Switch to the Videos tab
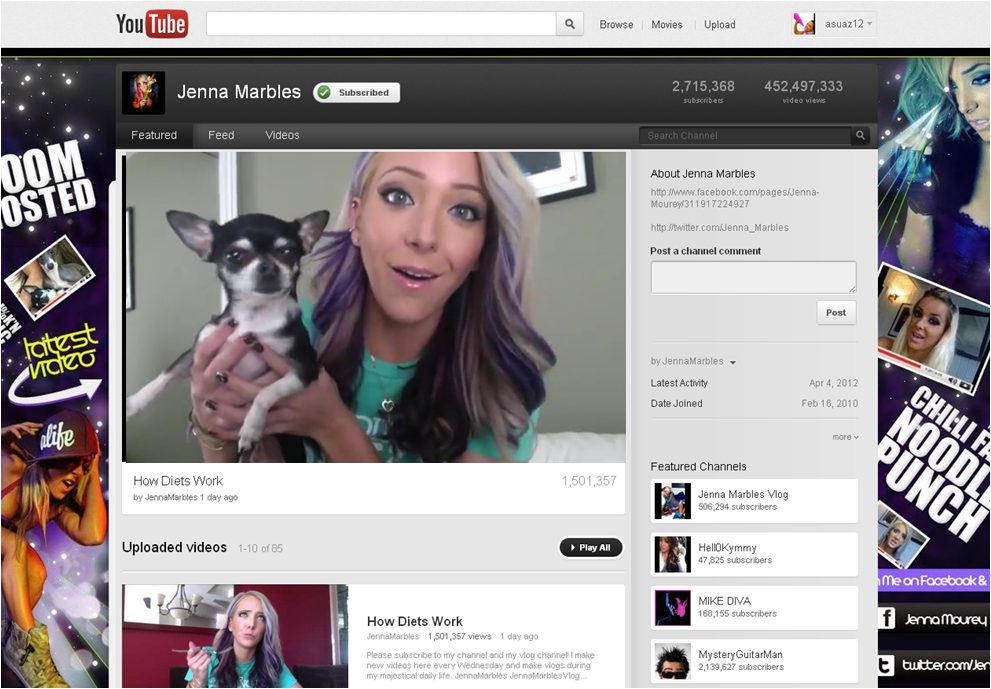 282,136
